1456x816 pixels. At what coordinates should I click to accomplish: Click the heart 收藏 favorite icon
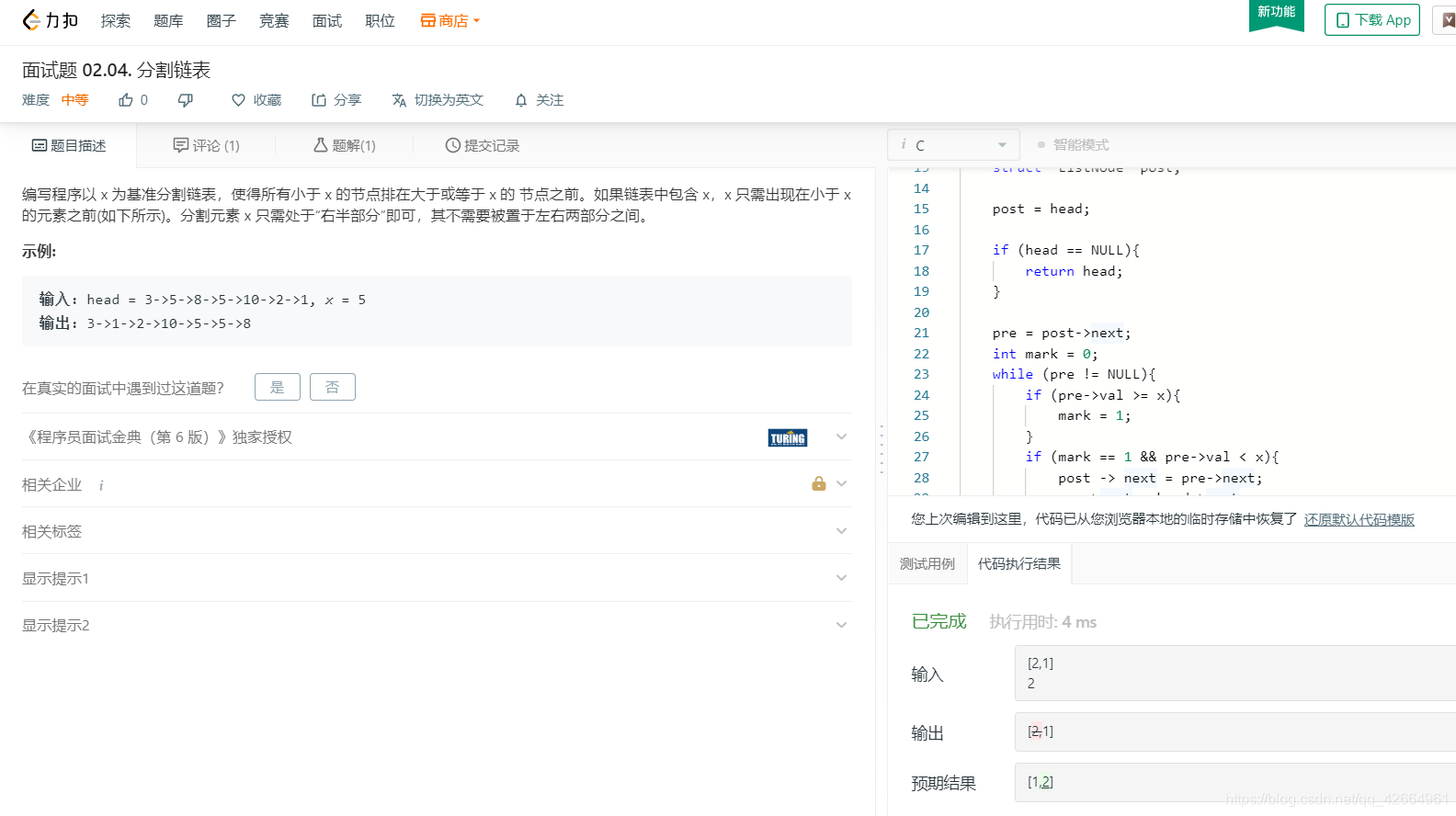click(238, 100)
